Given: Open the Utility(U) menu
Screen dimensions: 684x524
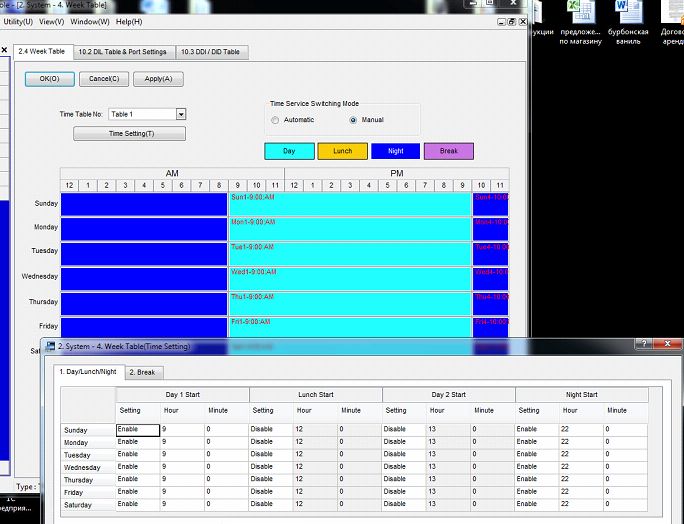Looking at the screenshot, I should pos(18,22).
